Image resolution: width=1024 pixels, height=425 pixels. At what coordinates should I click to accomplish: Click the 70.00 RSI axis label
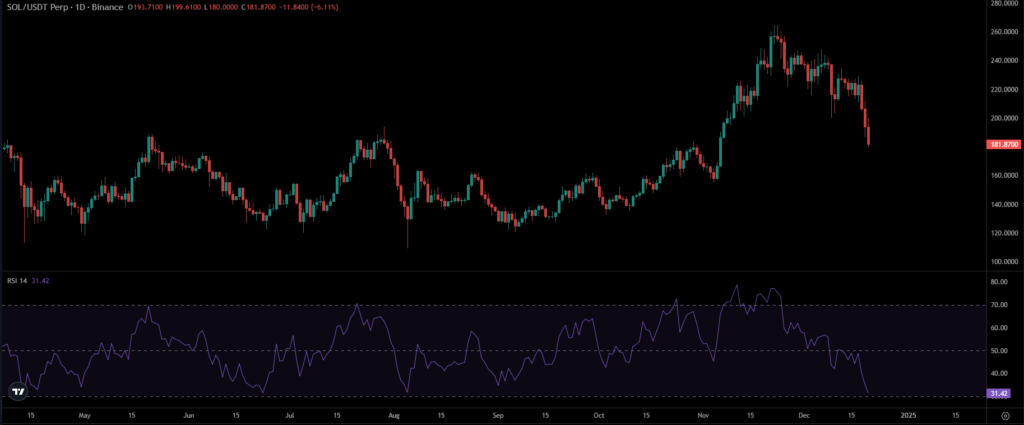click(1000, 305)
